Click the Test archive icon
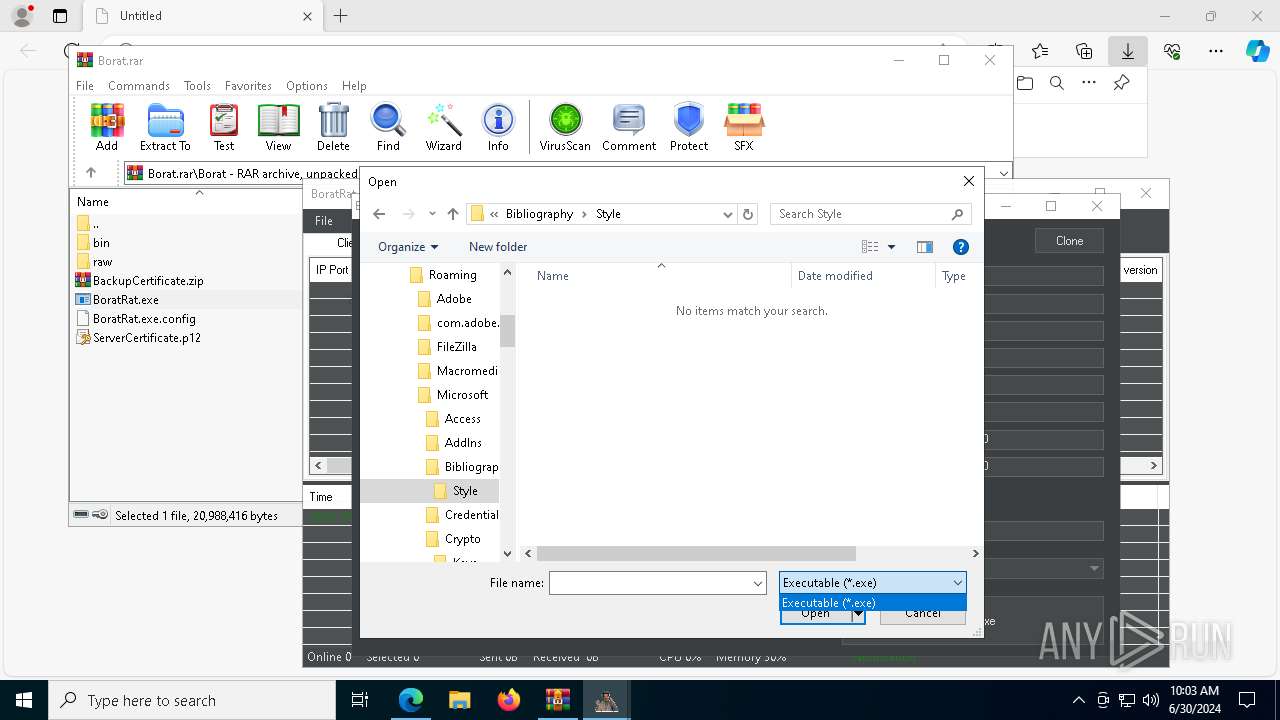1280x720 pixels. [x=224, y=127]
